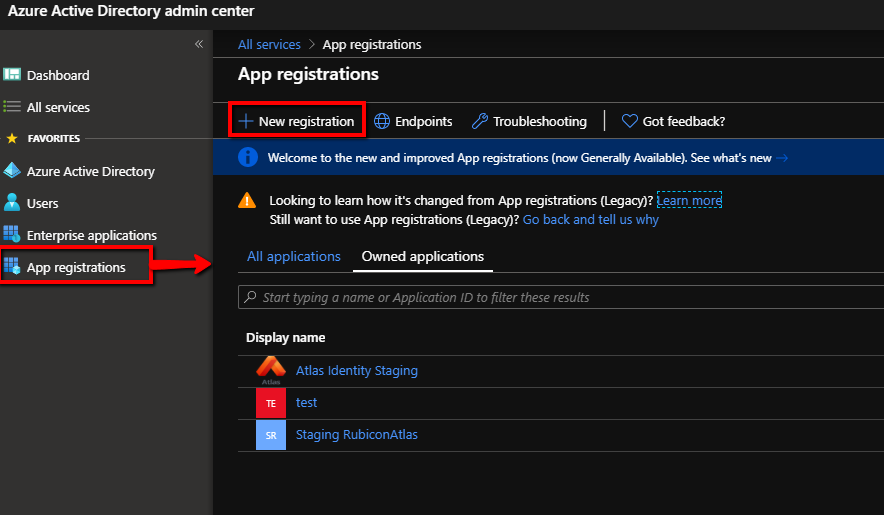
Task: Click the arrow after See what's new
Action: pos(782,158)
